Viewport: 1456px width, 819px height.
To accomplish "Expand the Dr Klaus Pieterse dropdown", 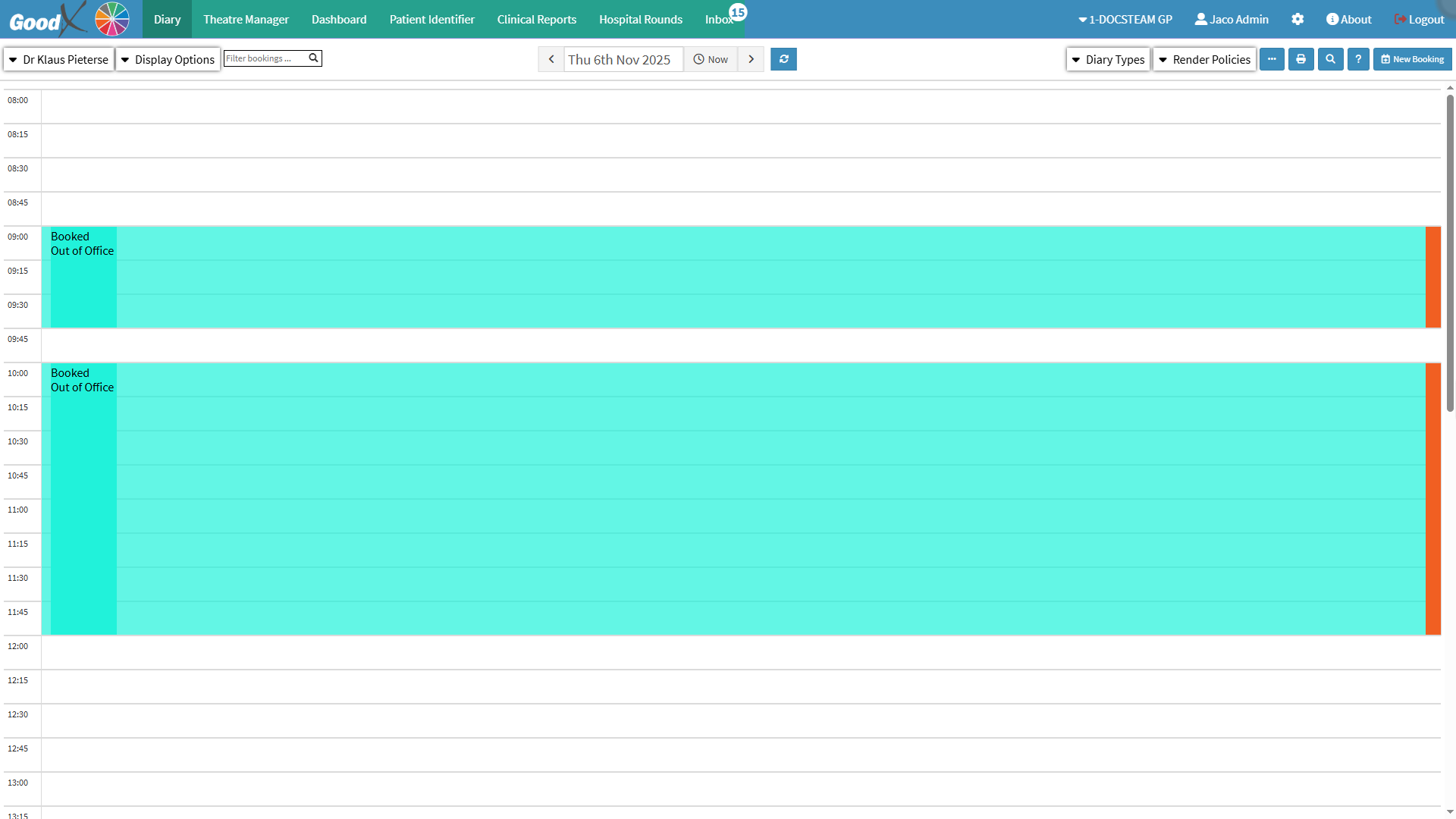I will click(x=59, y=59).
